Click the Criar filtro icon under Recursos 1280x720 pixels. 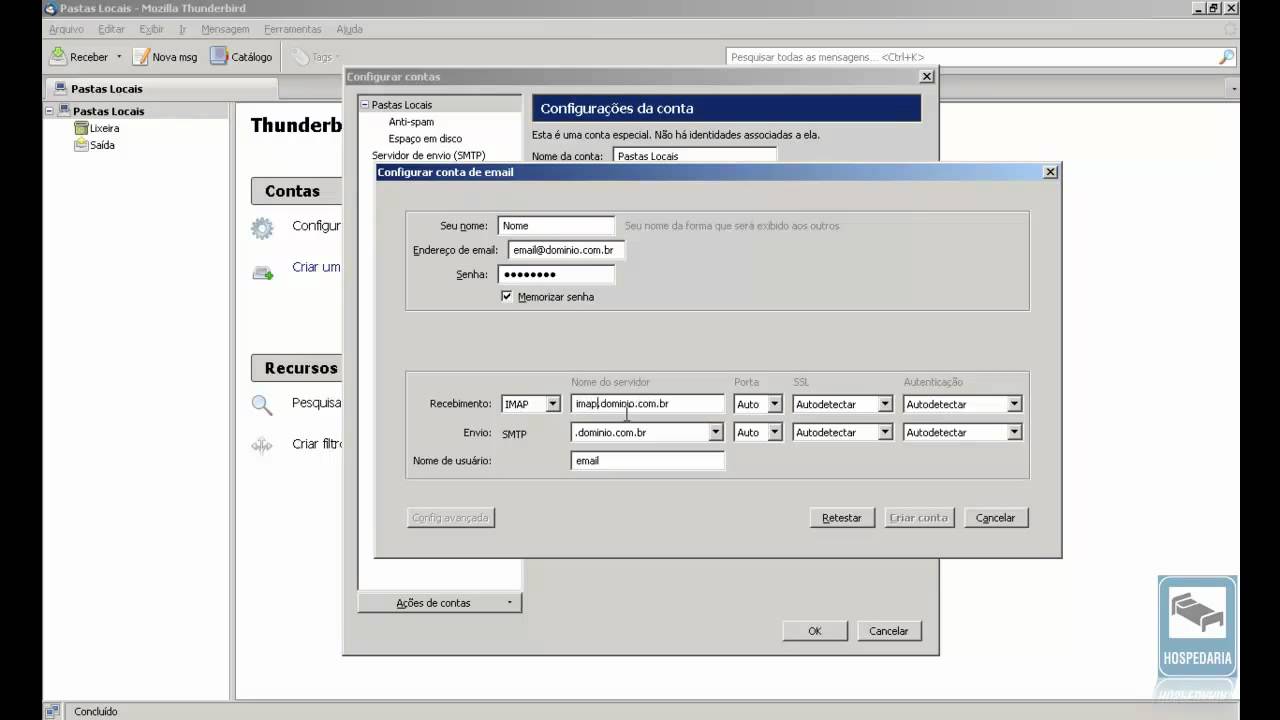262,446
